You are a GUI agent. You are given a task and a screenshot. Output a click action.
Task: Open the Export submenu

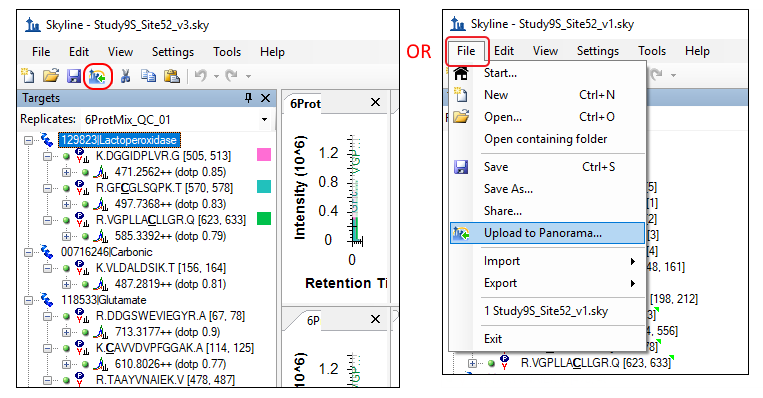point(547,283)
